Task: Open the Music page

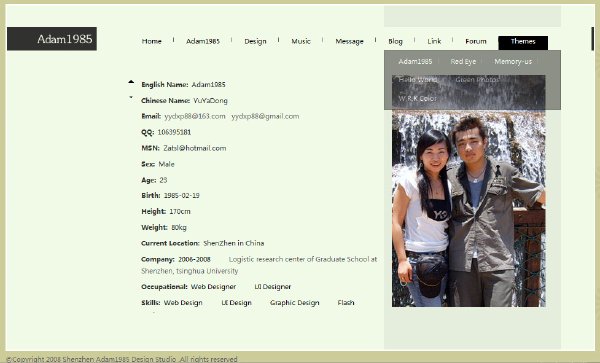Action: click(301, 41)
